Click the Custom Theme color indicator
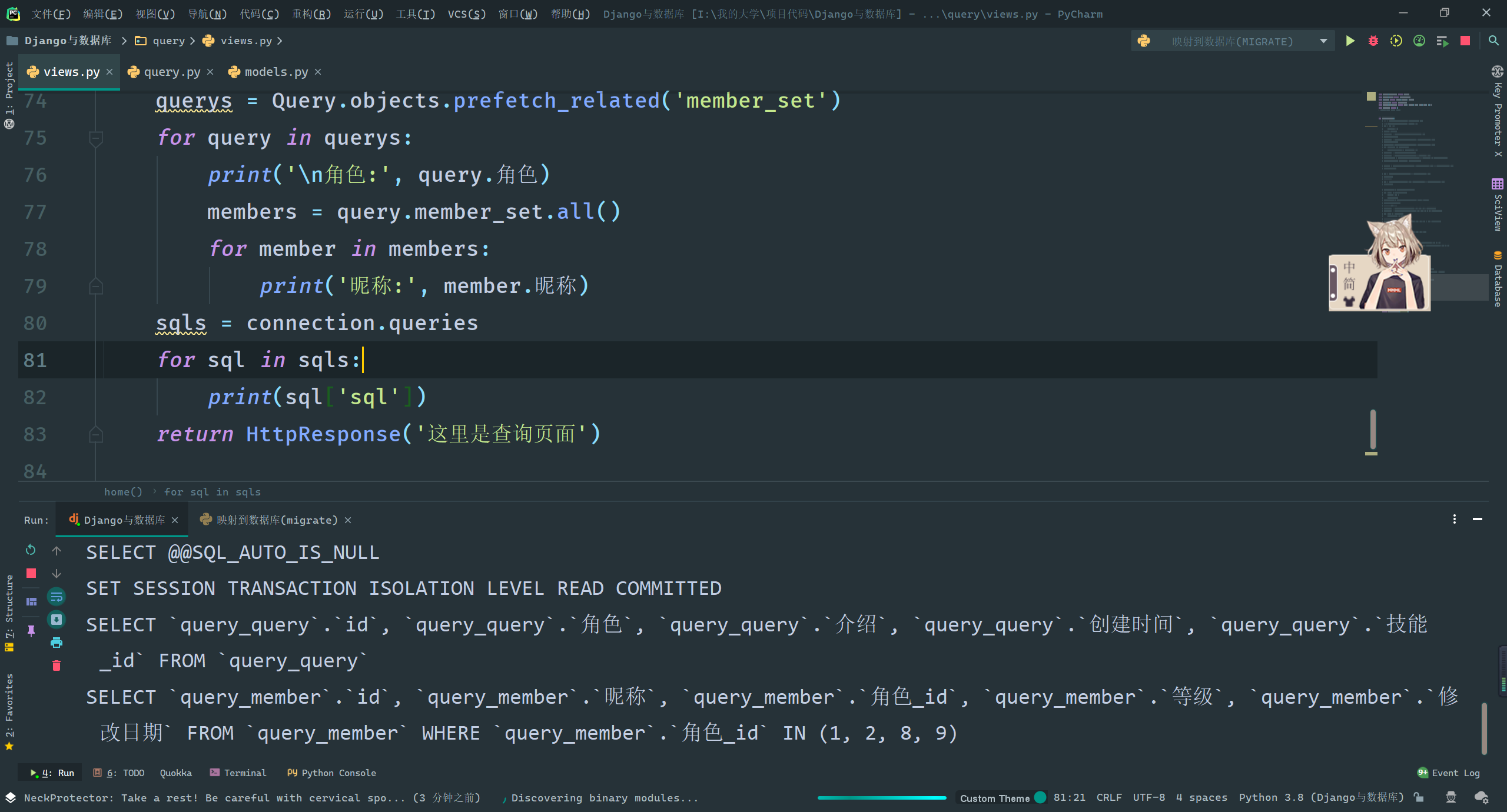The width and height of the screenshot is (1507, 812). pos(1040,797)
